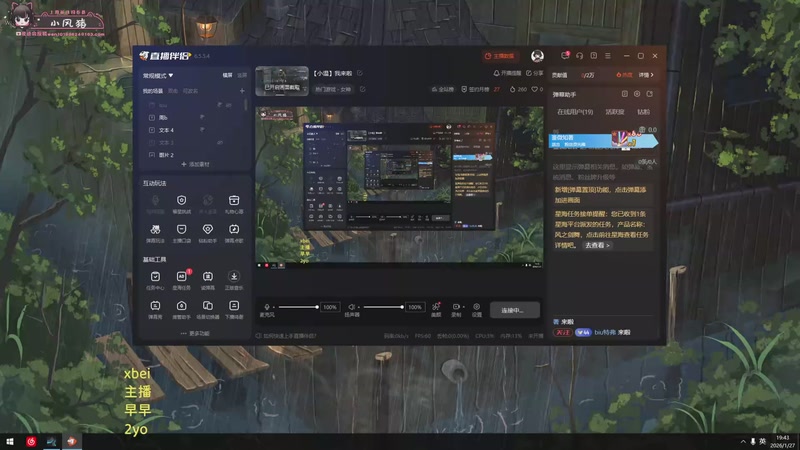
Task: Open the 钻粉助手 diamond icon tool
Action: [208, 230]
